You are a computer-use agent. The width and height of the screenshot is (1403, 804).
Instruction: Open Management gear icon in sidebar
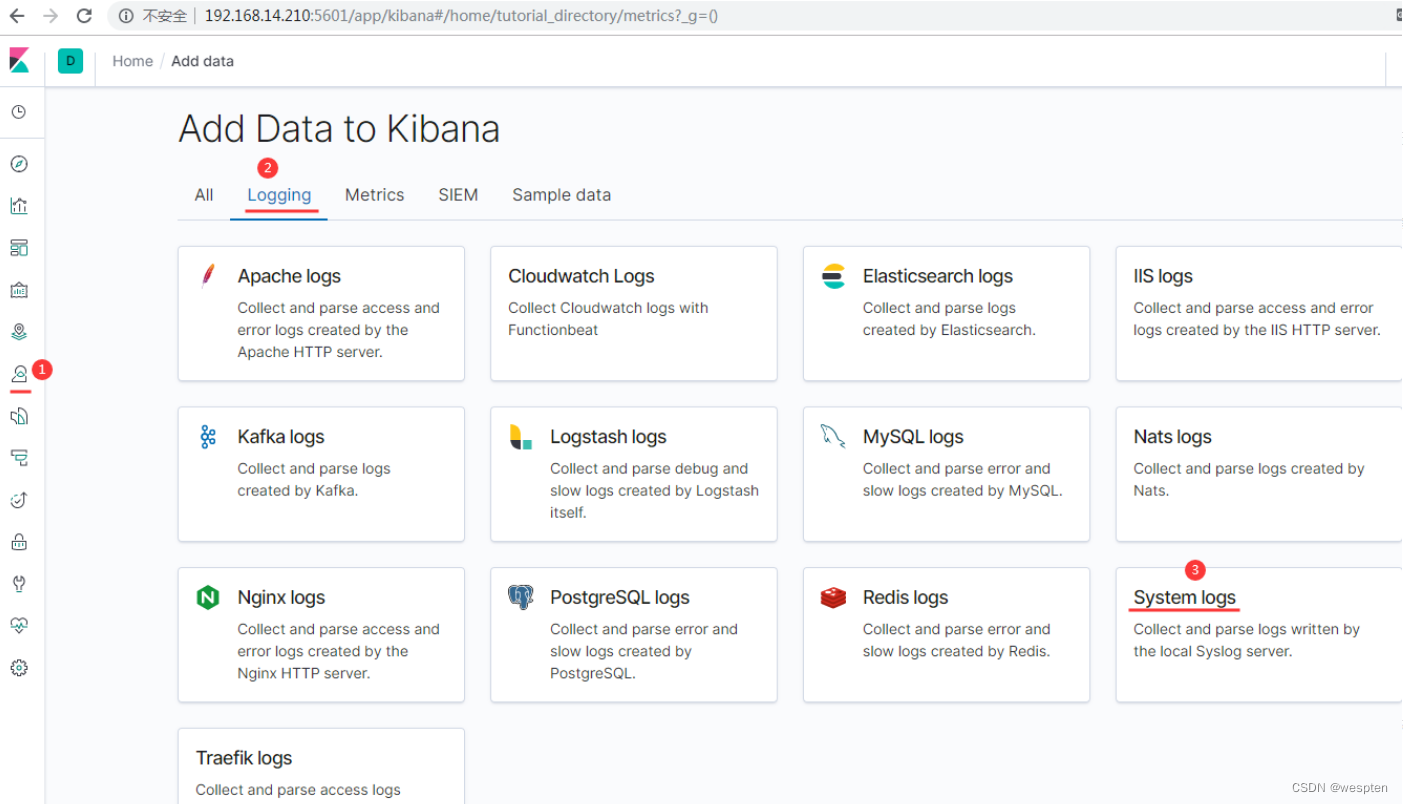pyautogui.click(x=19, y=667)
